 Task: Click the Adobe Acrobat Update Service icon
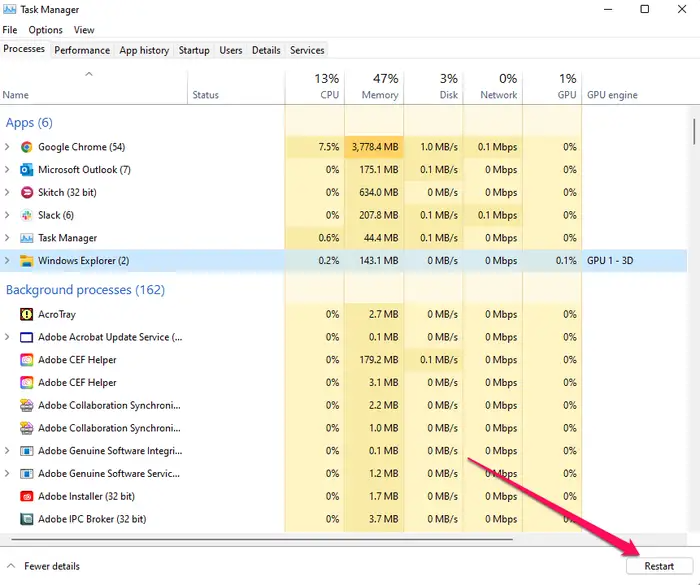tap(26, 337)
